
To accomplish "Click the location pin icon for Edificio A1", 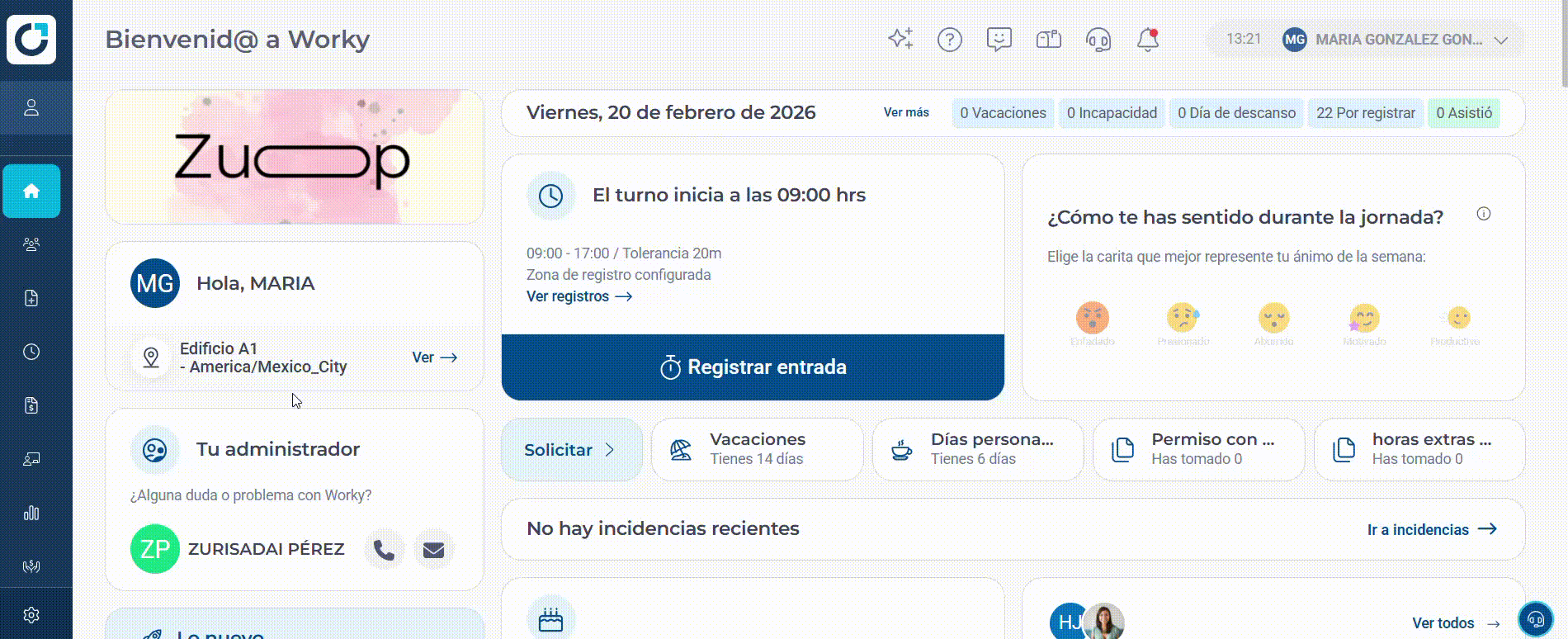I will tap(151, 357).
